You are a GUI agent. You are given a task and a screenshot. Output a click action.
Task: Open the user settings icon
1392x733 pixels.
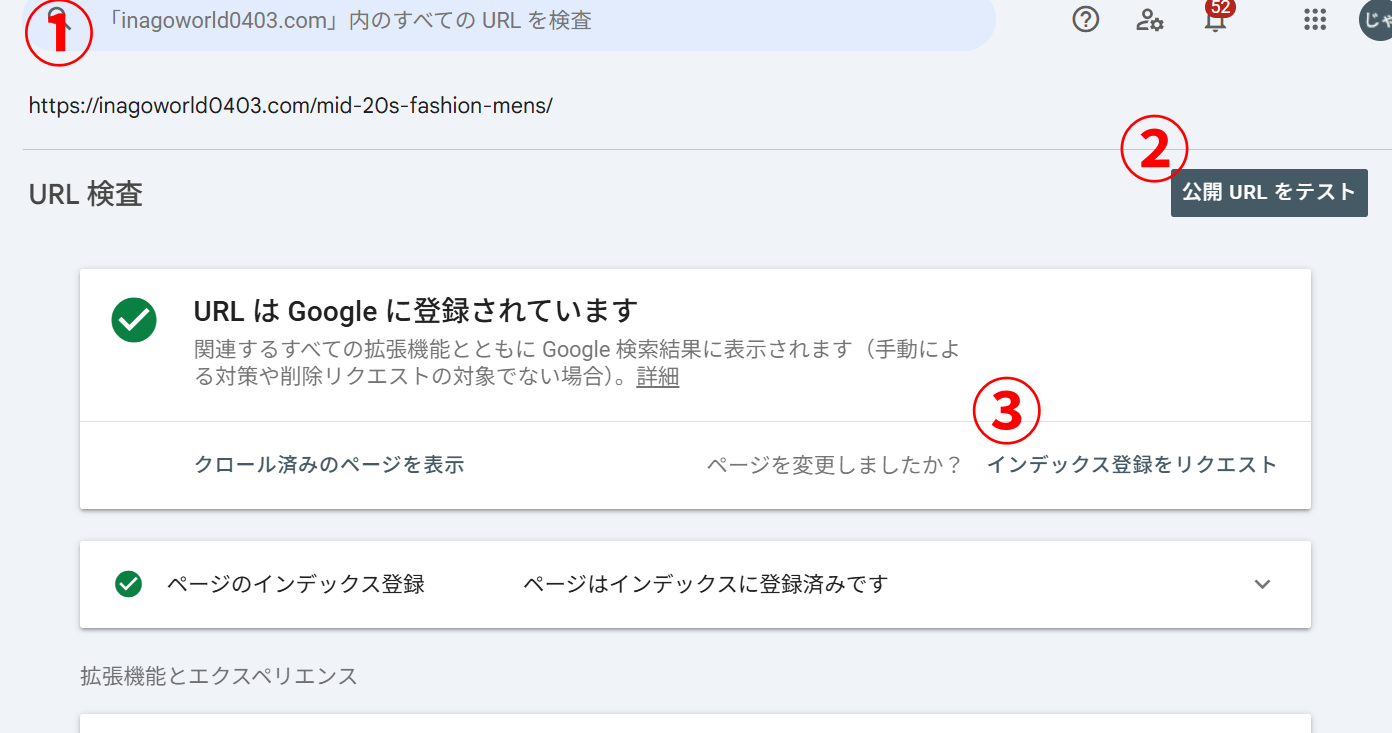1150,19
